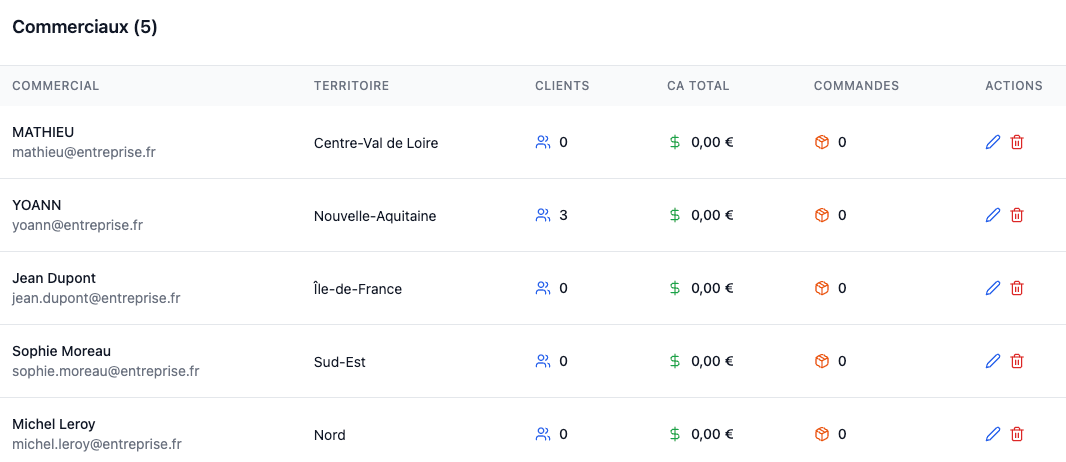Edit Jean Dupont's record
Screen dimensions: 1066x462
tap(993, 288)
